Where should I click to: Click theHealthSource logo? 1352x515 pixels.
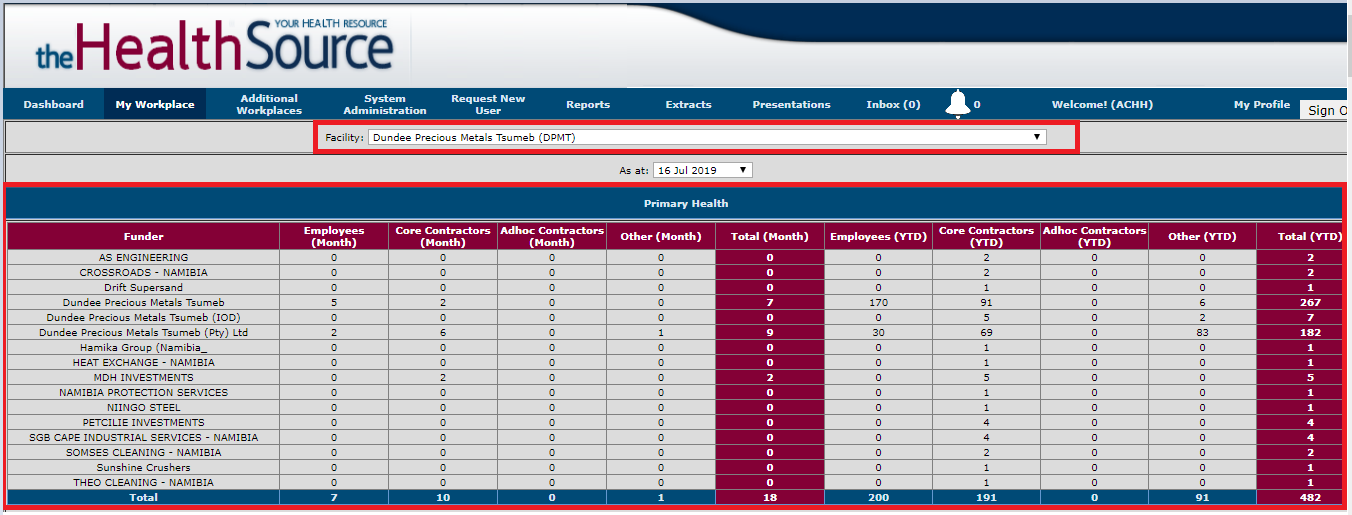pyautogui.click(x=214, y=46)
